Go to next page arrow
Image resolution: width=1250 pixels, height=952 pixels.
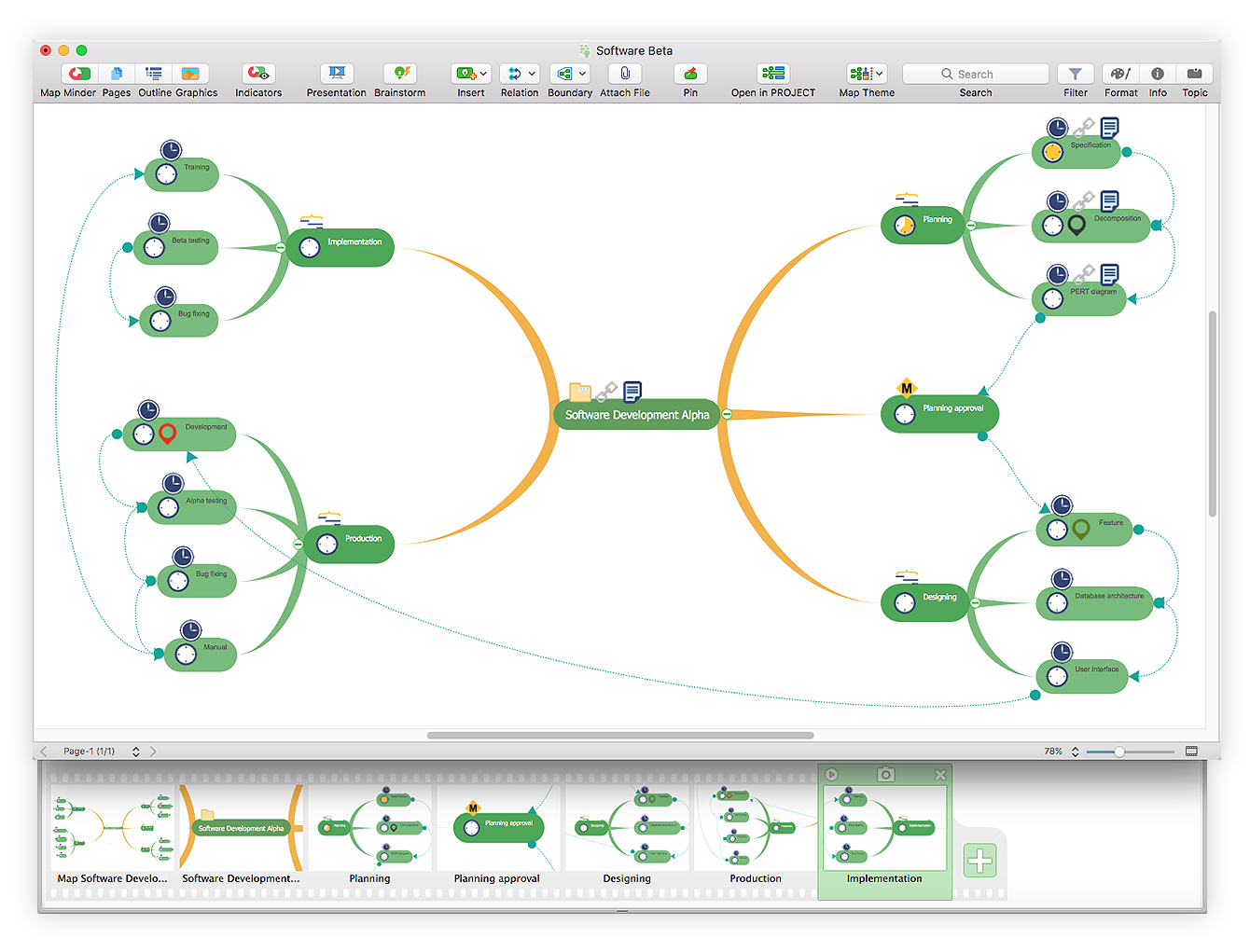pos(153,751)
